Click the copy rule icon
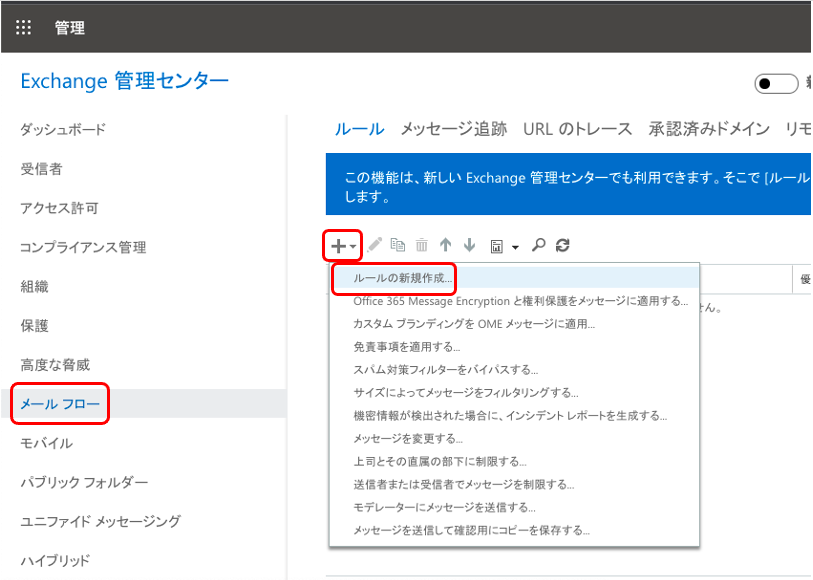 coord(398,245)
